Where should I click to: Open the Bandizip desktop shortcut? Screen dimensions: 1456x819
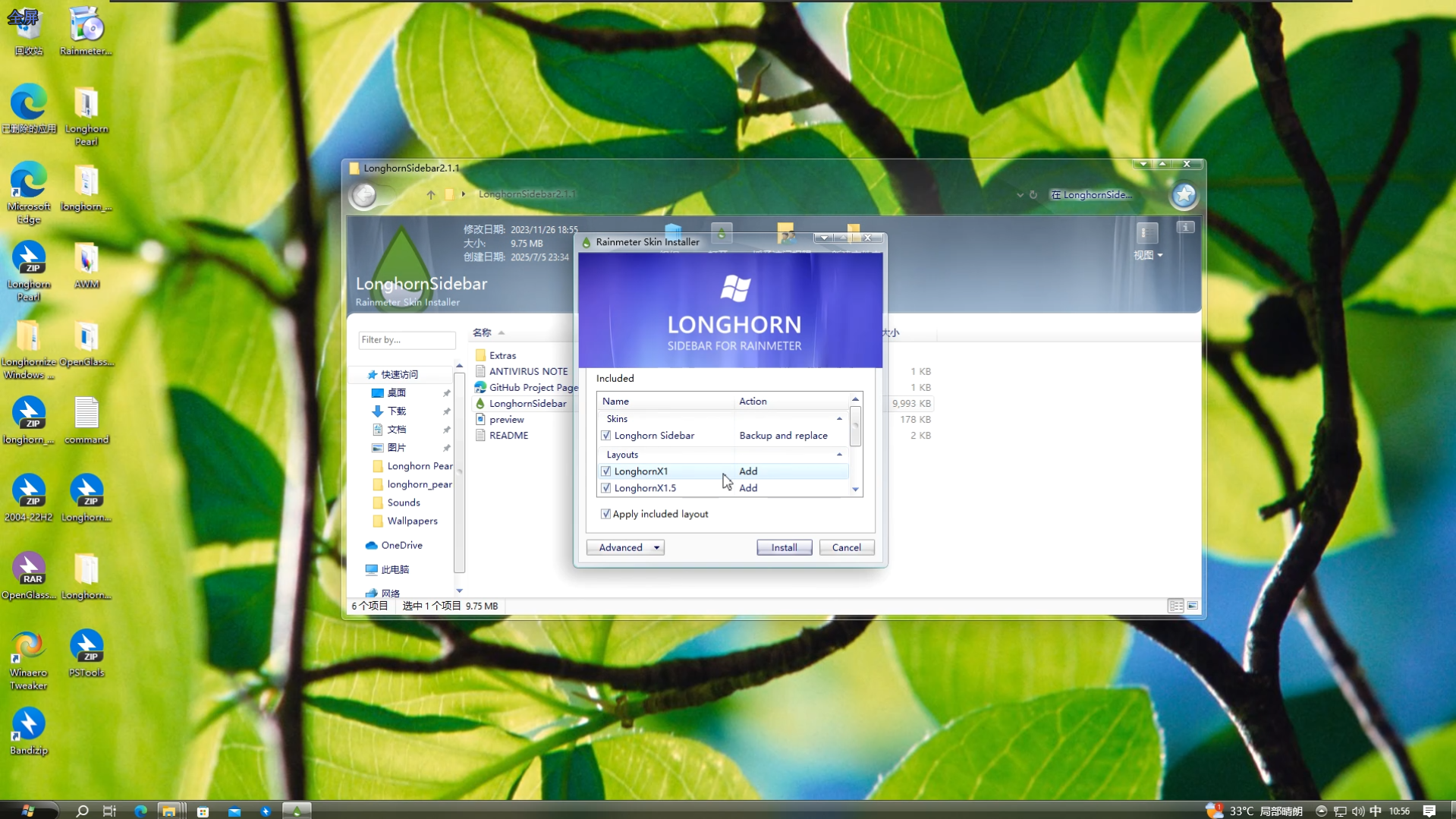point(28,731)
